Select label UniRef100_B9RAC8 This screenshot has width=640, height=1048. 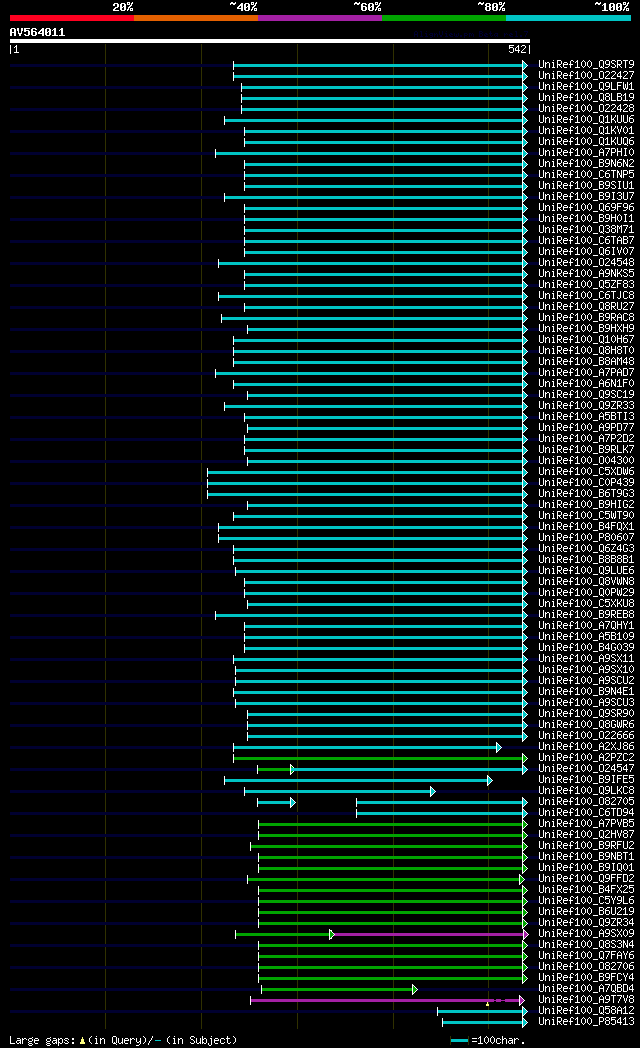point(586,317)
